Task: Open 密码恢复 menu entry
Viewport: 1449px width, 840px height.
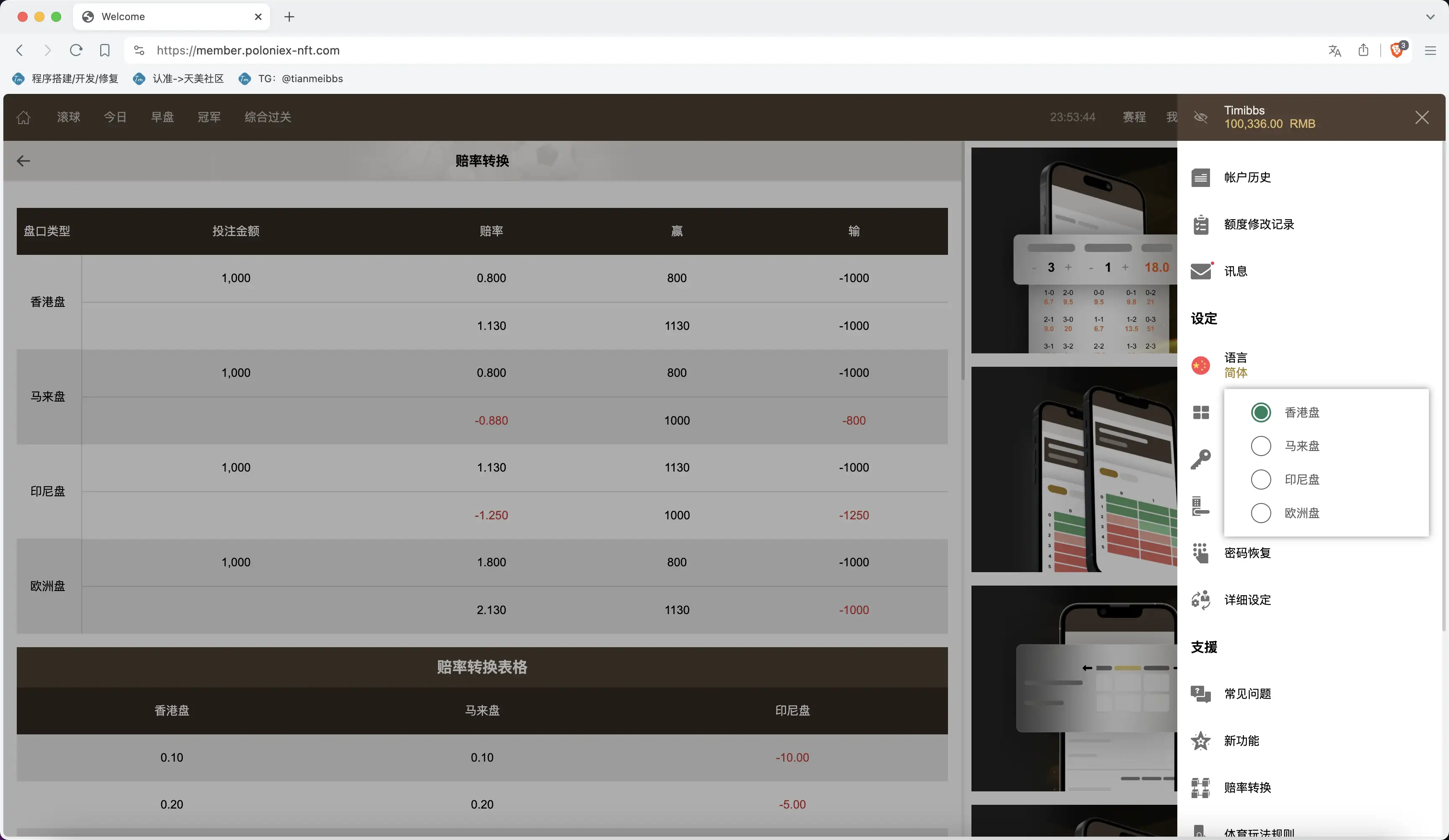Action: coord(1247,553)
